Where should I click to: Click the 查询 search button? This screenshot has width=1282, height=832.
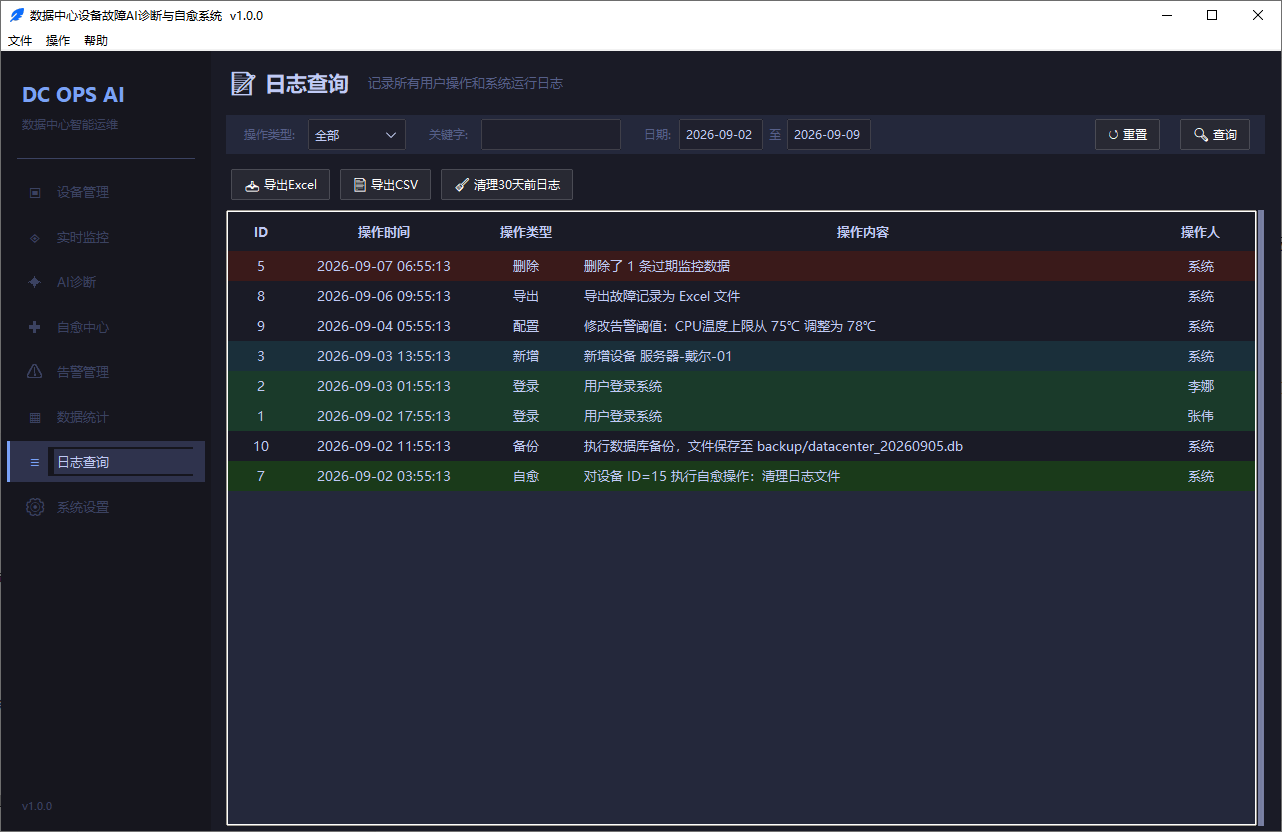pos(1215,135)
